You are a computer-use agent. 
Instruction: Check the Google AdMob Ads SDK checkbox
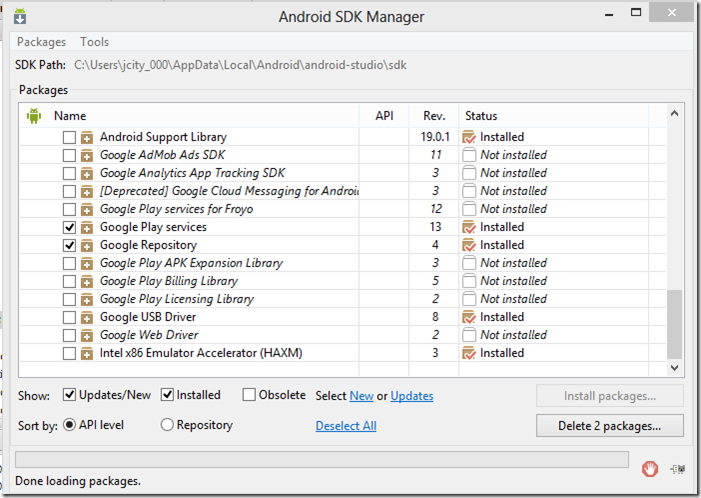pyautogui.click(x=69, y=155)
